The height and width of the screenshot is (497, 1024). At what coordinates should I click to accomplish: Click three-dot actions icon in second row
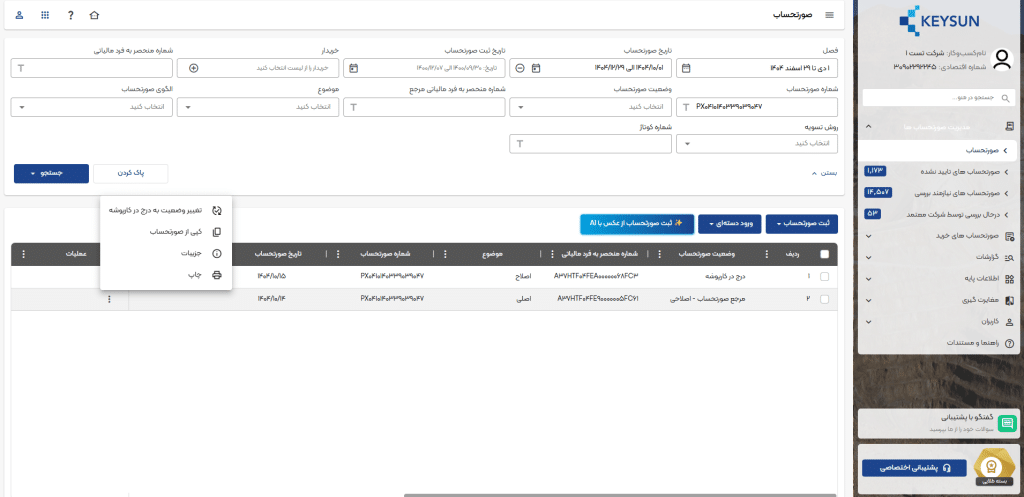click(109, 299)
